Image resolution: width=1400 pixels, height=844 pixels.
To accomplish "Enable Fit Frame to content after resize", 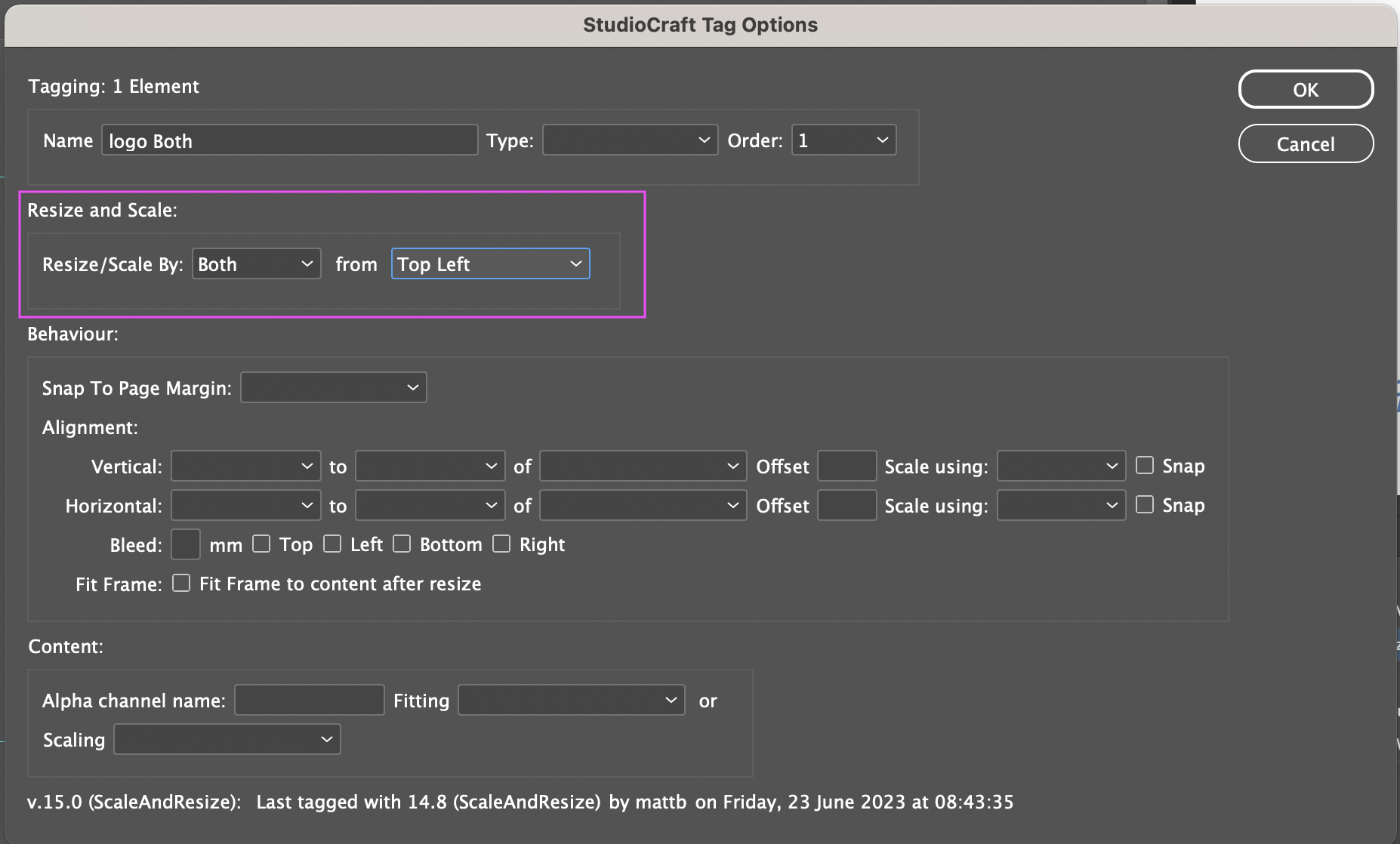I will click(x=181, y=583).
